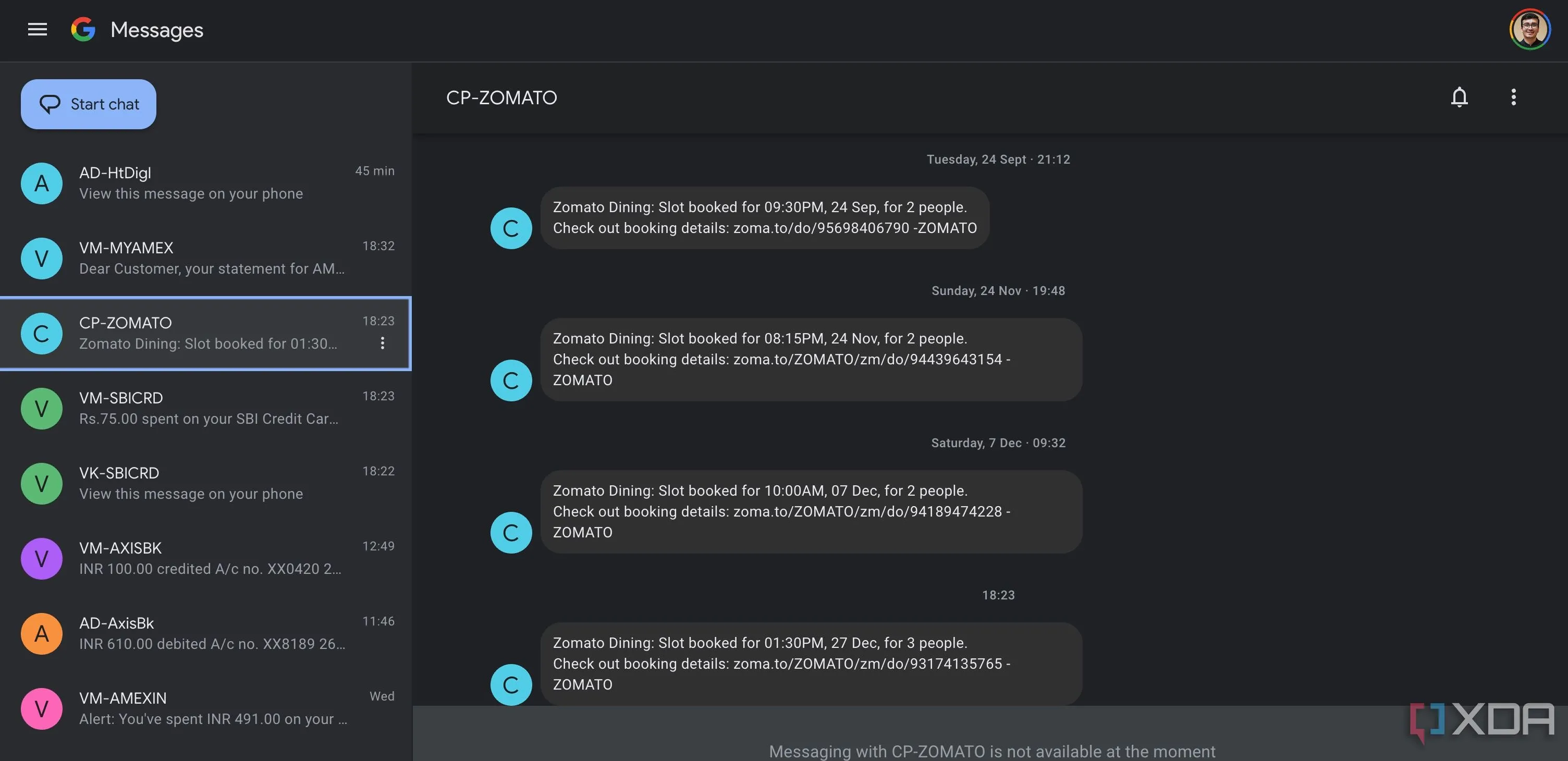Viewport: 1568px width, 761px height.
Task: Click the Start chat button
Action: point(88,104)
